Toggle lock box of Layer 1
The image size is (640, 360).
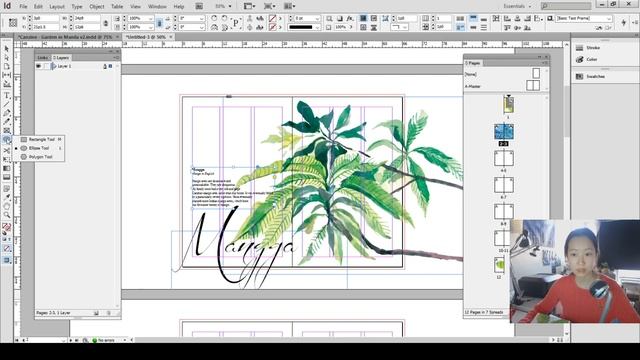coord(46,66)
